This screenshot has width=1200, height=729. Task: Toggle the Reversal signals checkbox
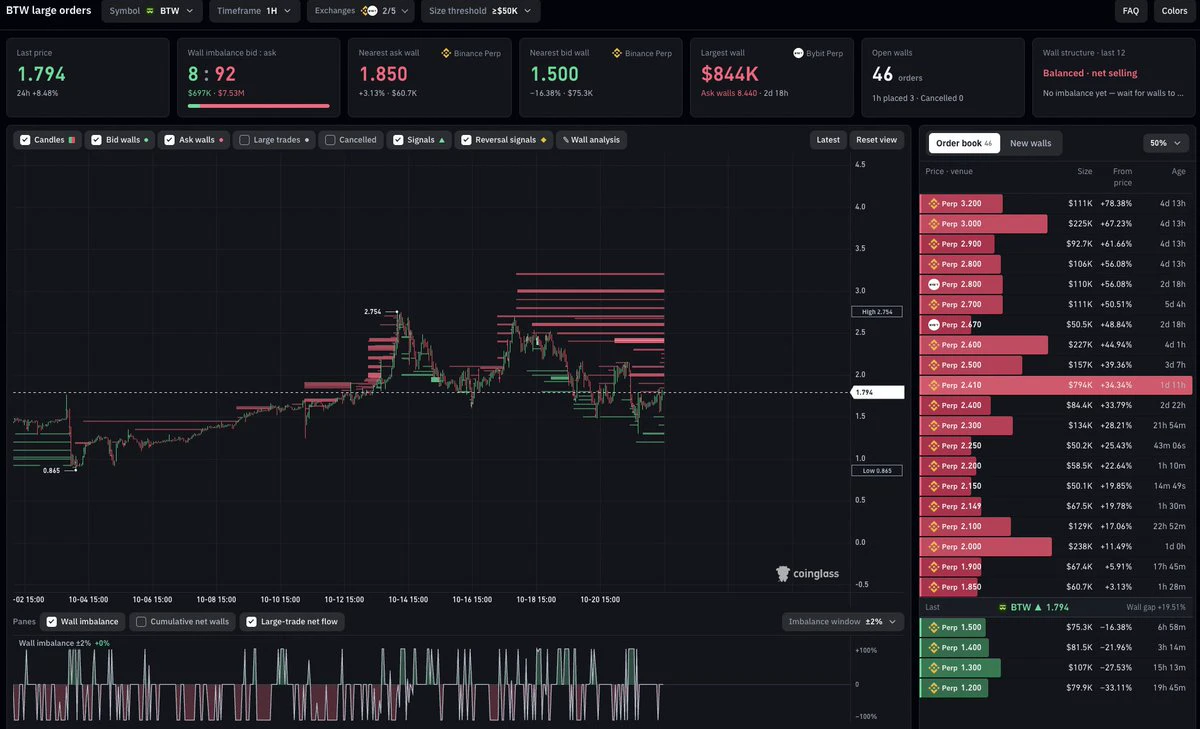click(x=466, y=140)
